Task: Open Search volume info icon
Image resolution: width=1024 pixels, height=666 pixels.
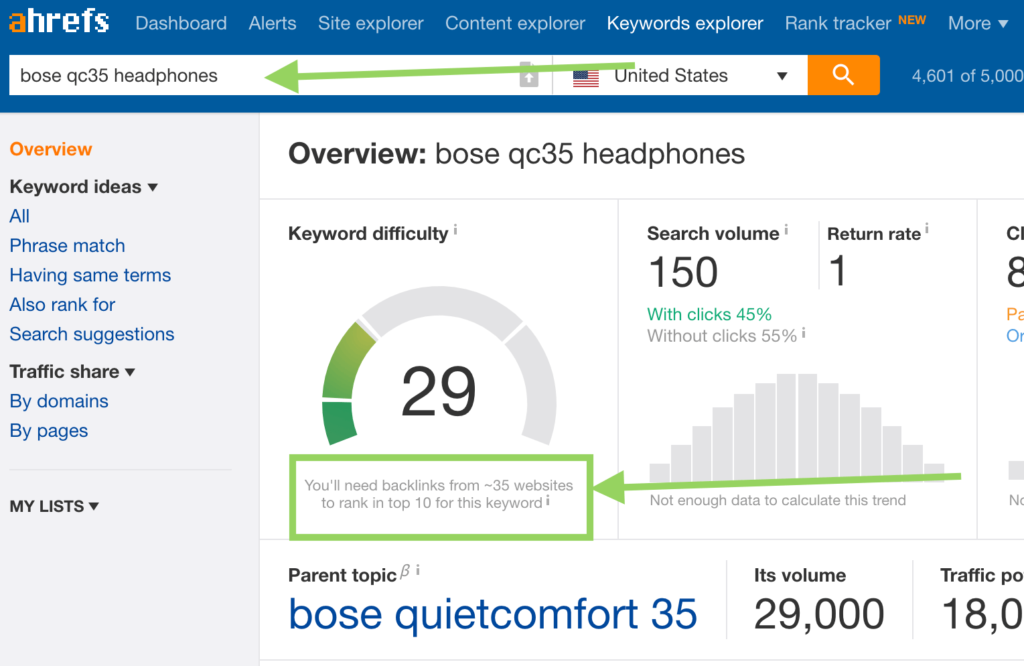Action: pyautogui.click(x=786, y=230)
